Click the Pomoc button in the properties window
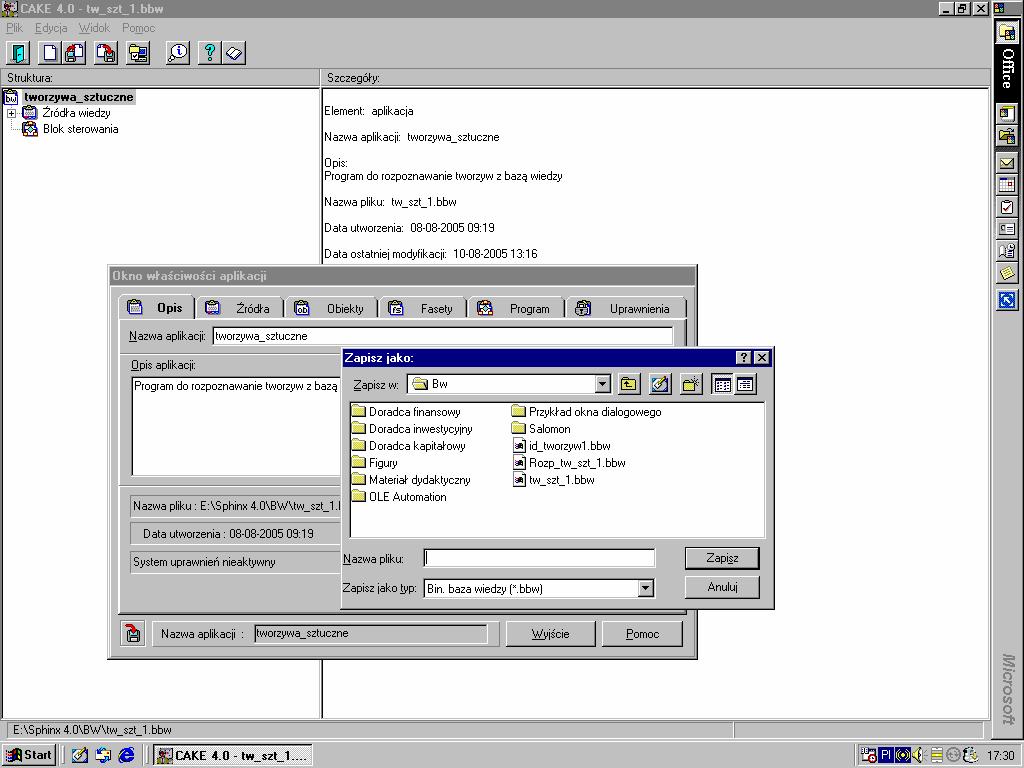Screen dimensions: 1024x768 [x=643, y=633]
